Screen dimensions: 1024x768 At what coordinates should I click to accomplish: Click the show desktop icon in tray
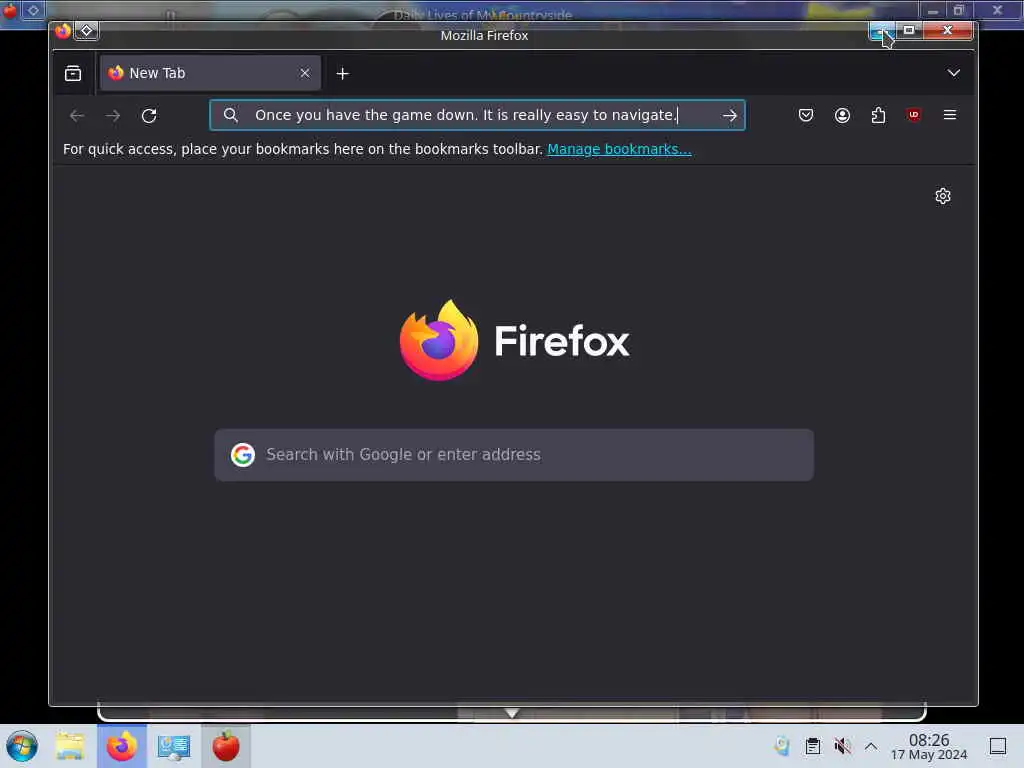click(x=998, y=746)
